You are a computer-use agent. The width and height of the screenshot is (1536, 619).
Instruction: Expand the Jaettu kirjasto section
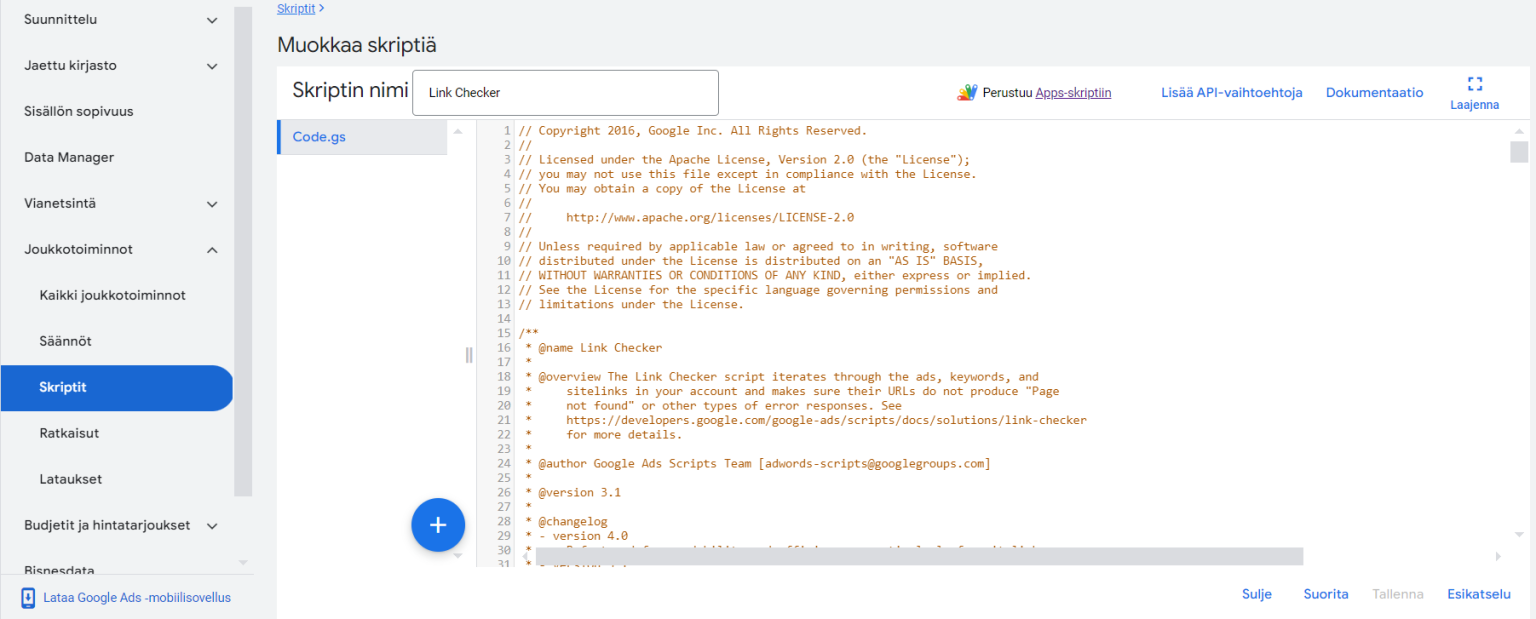click(x=212, y=65)
